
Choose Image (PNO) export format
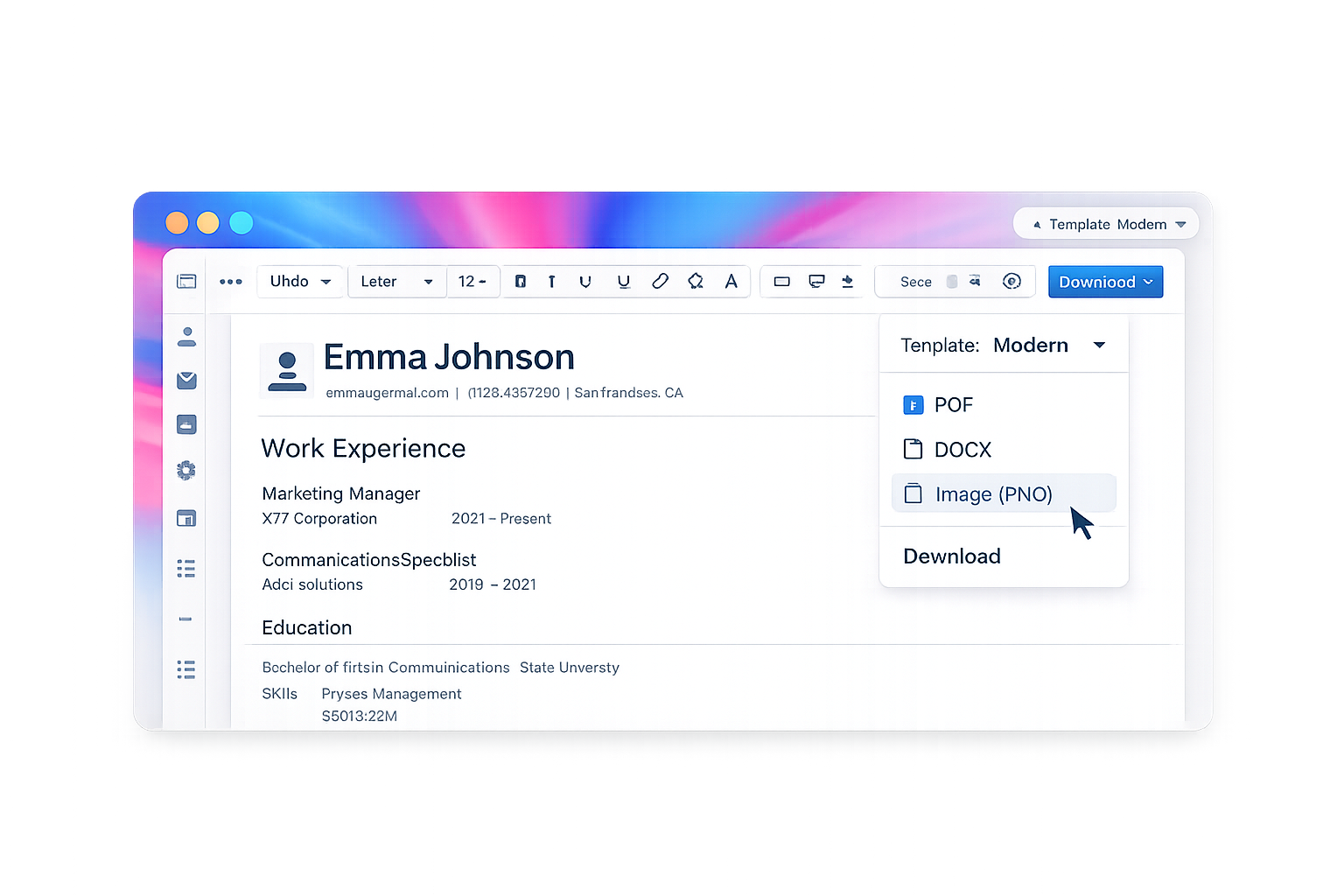tap(993, 493)
